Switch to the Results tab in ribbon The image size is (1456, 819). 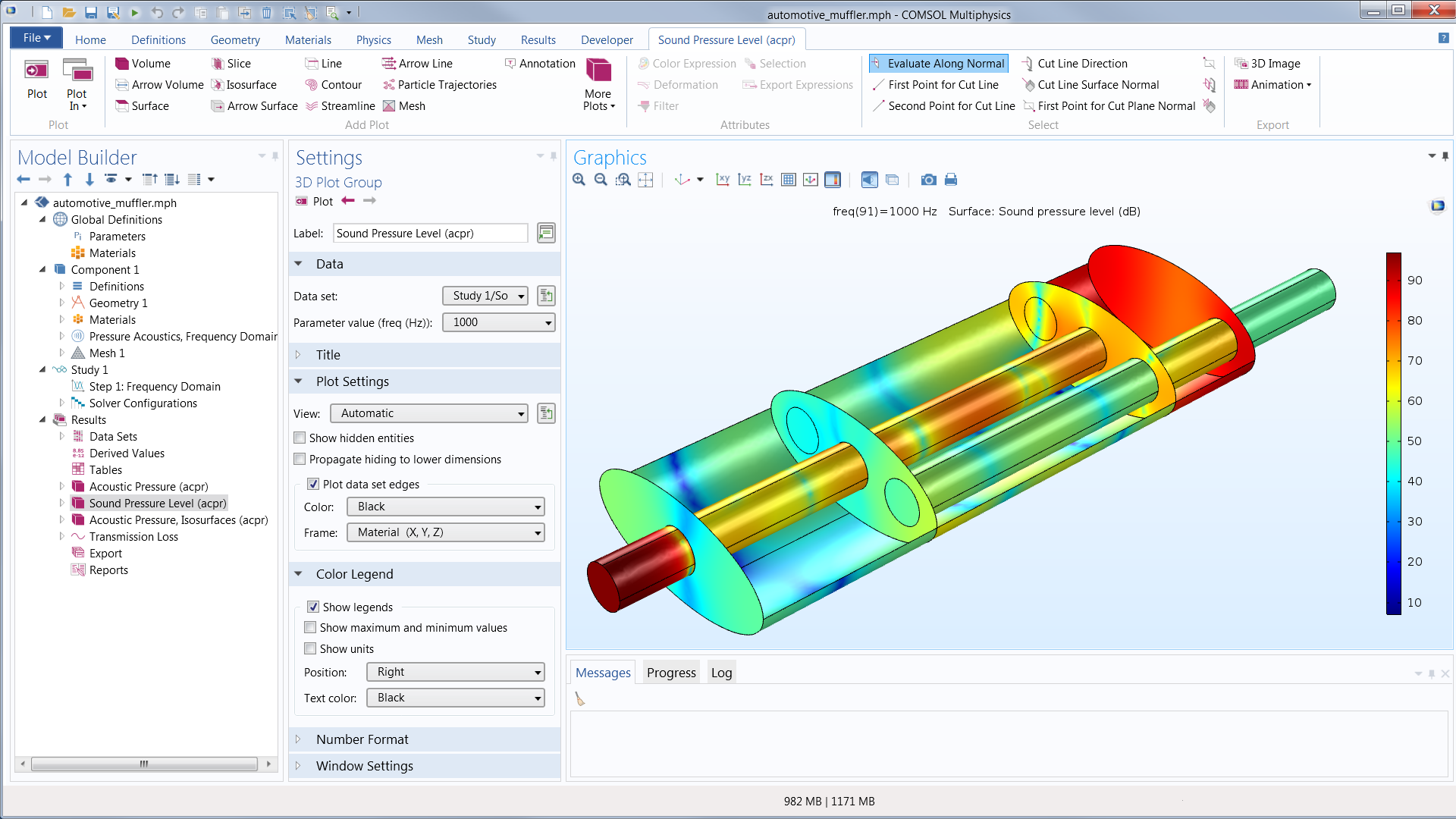(x=538, y=39)
